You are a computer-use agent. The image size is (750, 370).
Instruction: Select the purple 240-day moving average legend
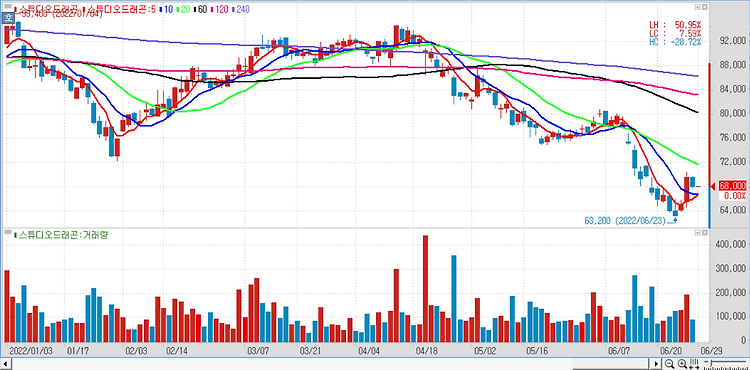241,9
